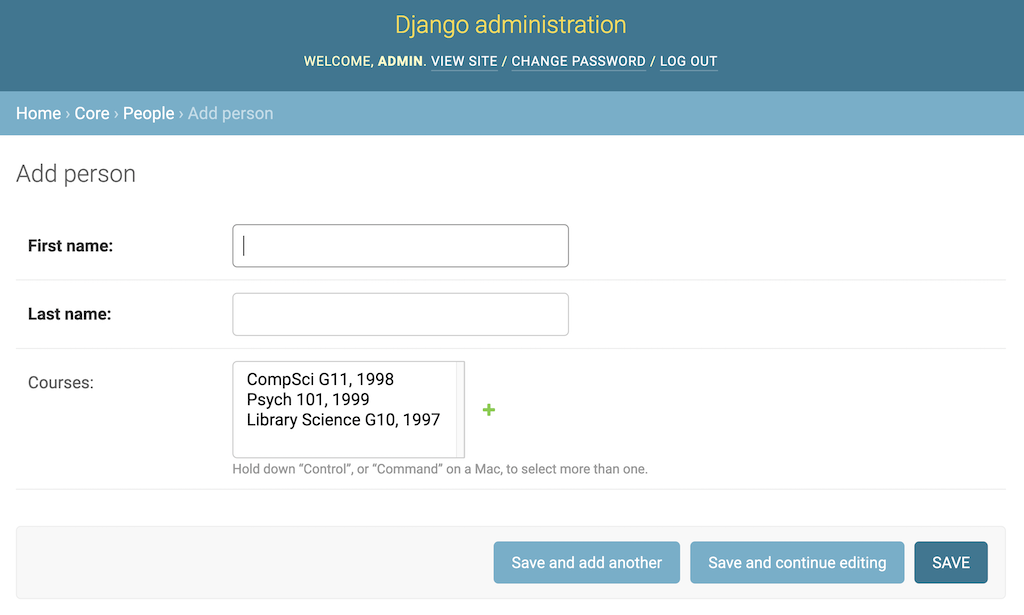Go to the People list via breadcrumb
Viewport: 1024px width, 615px height.
coord(148,113)
